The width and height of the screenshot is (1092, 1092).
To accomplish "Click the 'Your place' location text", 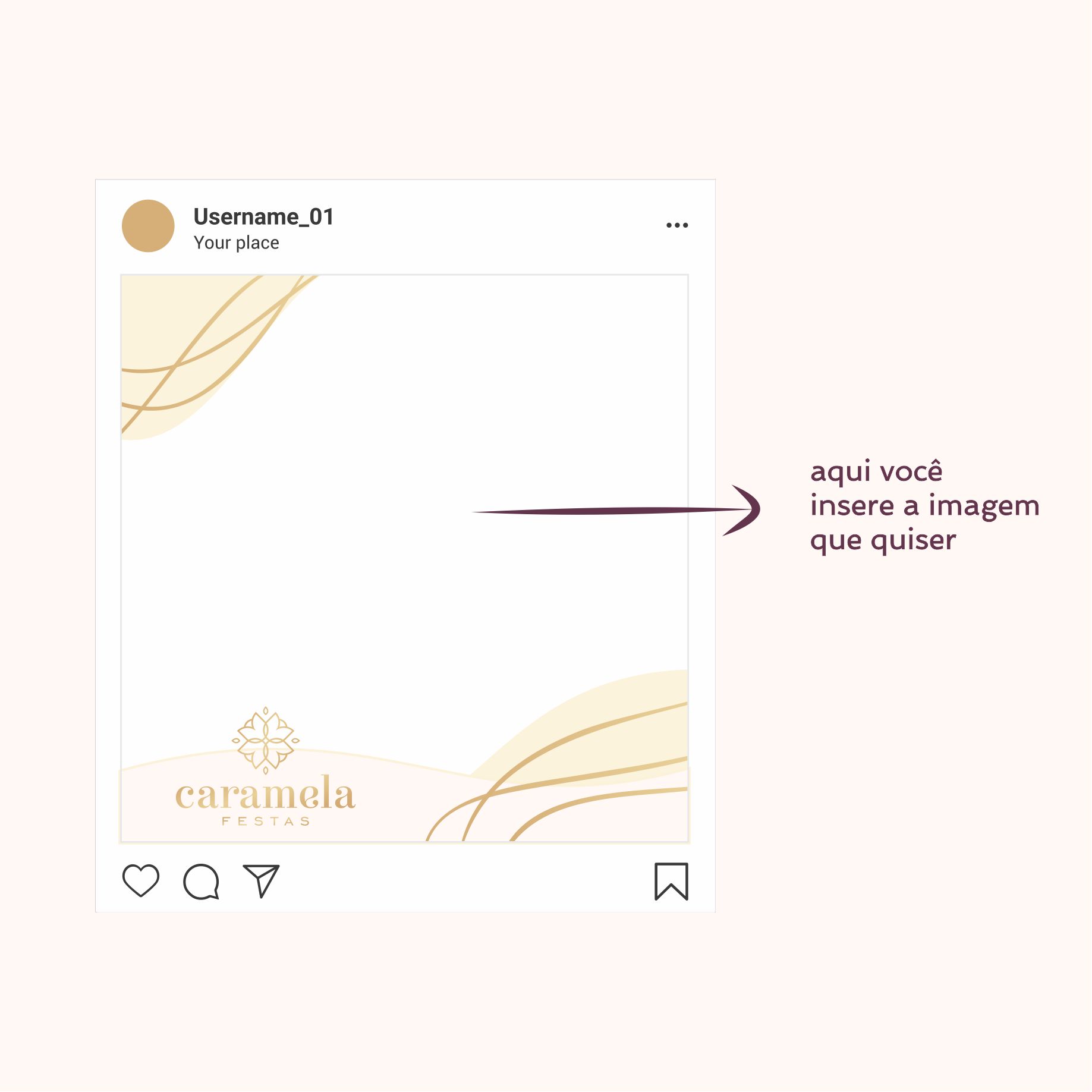I will (237, 243).
